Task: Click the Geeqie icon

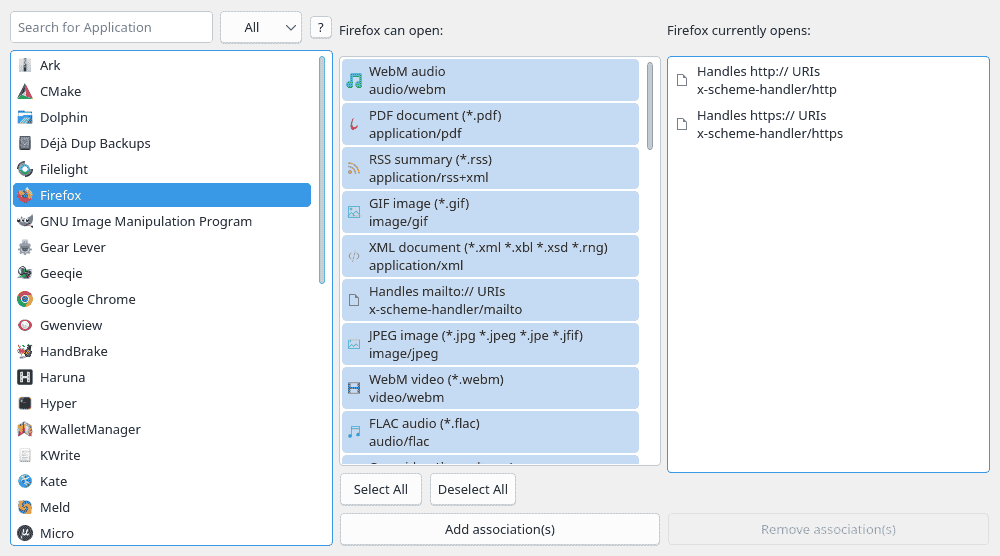Action: click(x=25, y=274)
